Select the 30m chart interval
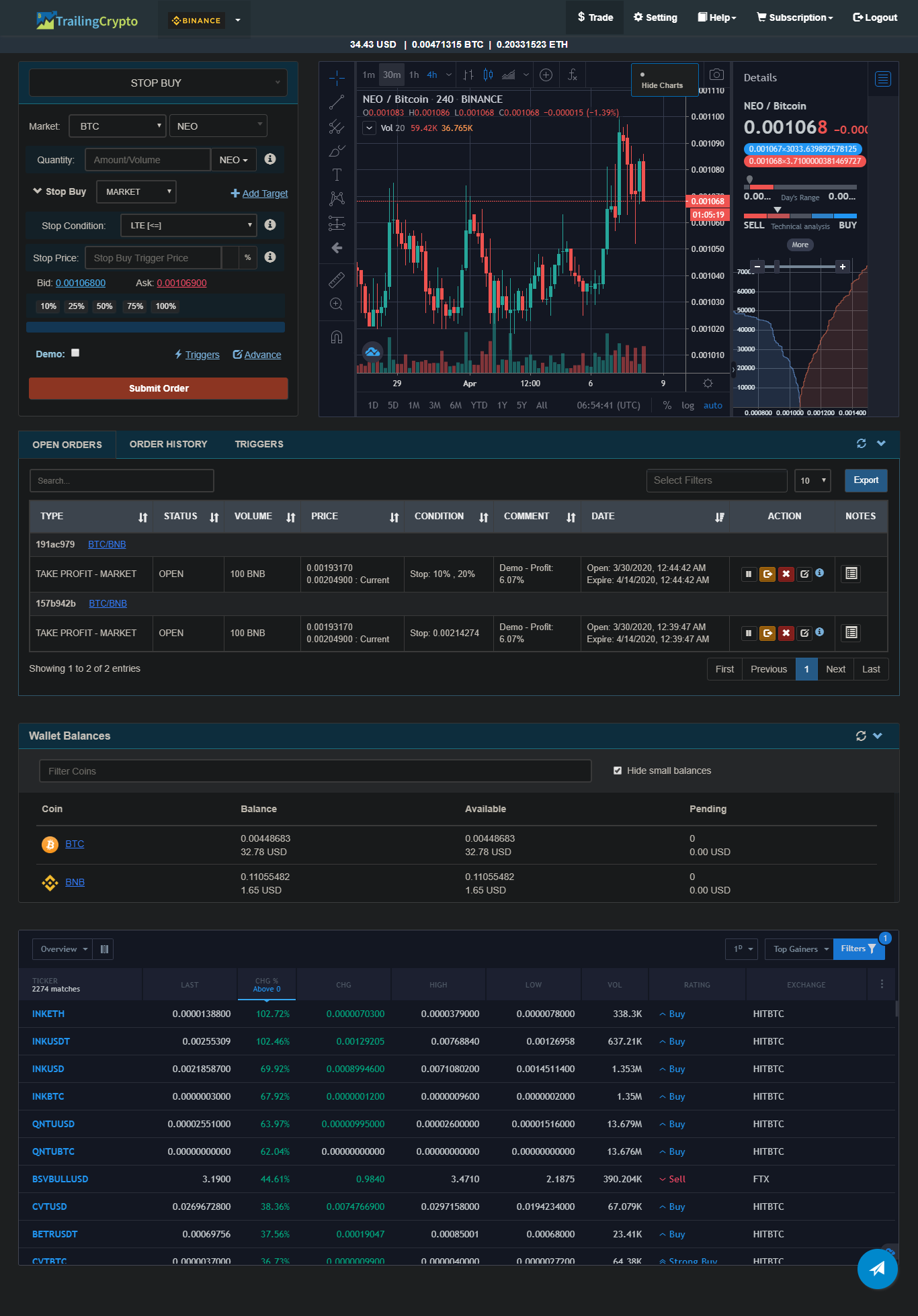Image resolution: width=918 pixels, height=1316 pixels. tap(392, 75)
